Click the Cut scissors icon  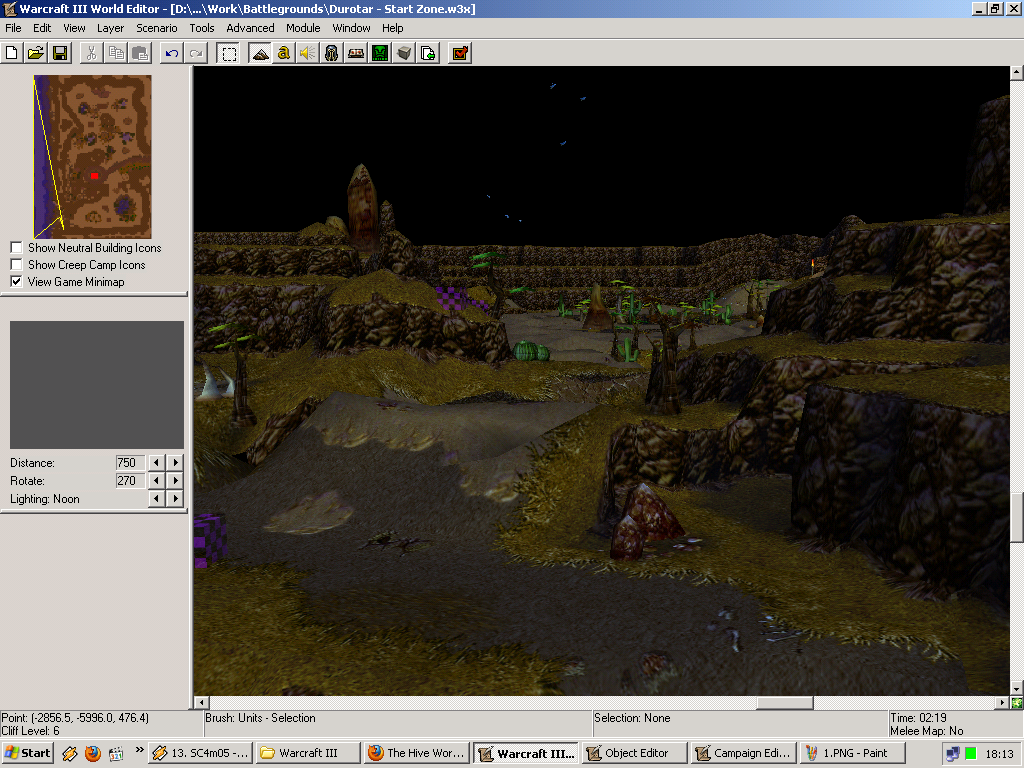pos(91,53)
